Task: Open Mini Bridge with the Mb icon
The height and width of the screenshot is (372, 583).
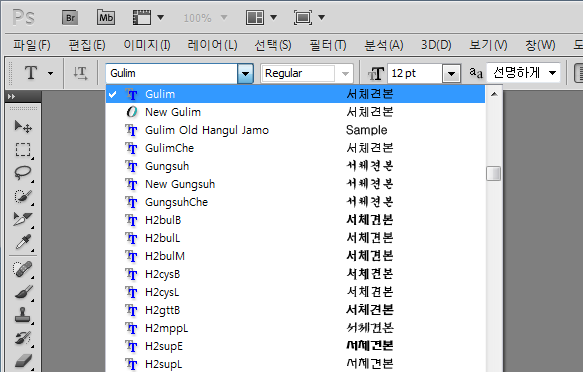Action: click(x=106, y=17)
